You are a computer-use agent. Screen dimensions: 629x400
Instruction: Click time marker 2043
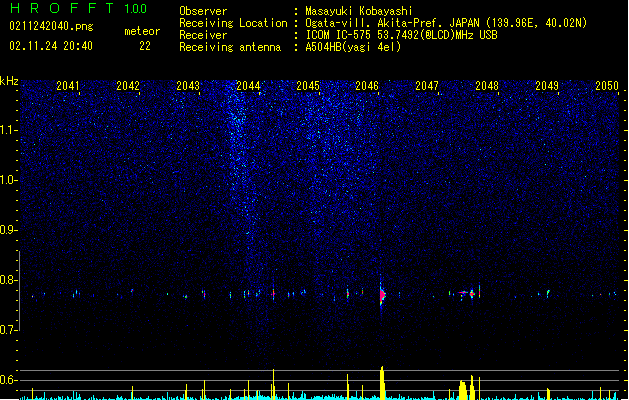[x=188, y=85]
